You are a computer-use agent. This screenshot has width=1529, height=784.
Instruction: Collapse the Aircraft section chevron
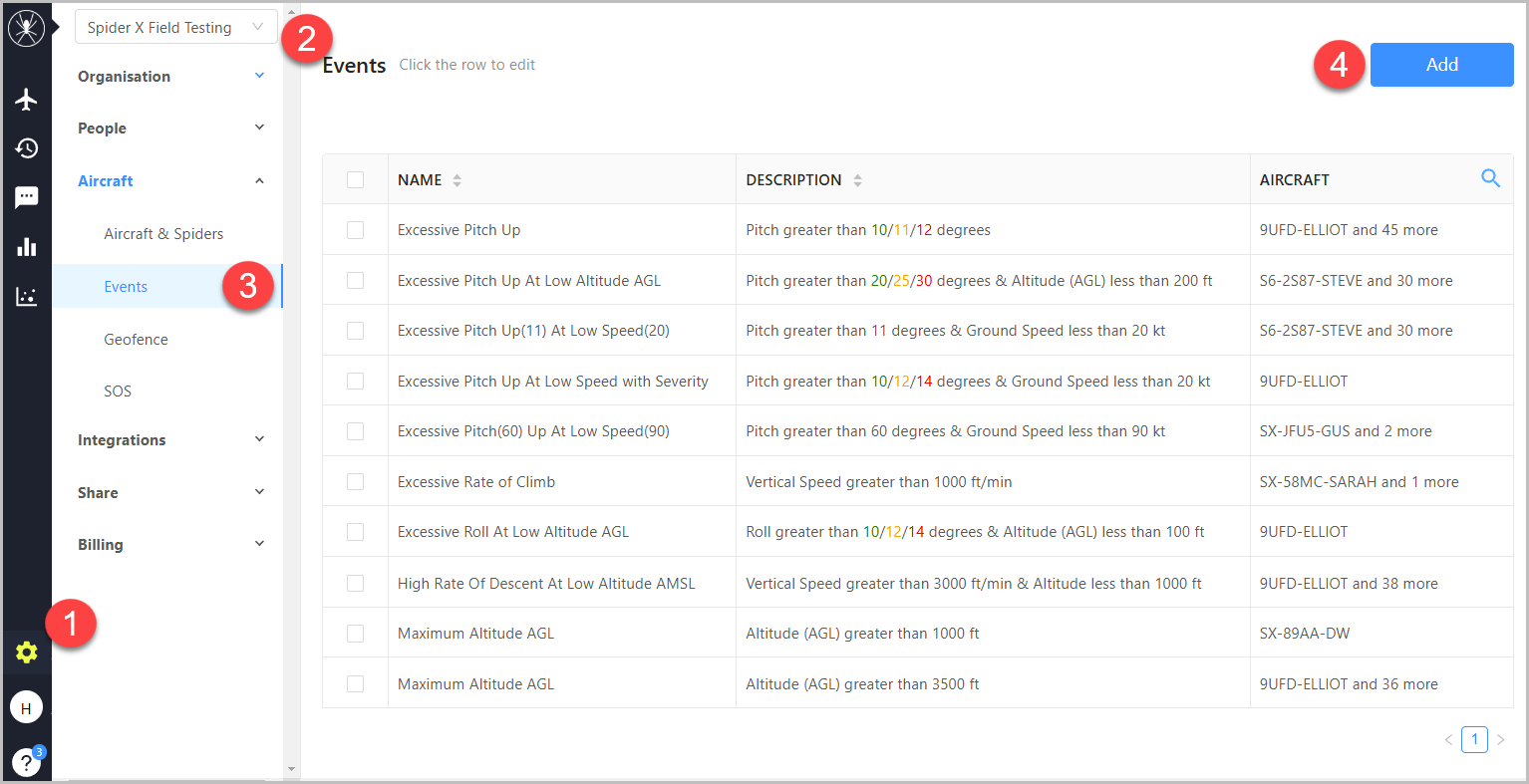click(259, 180)
